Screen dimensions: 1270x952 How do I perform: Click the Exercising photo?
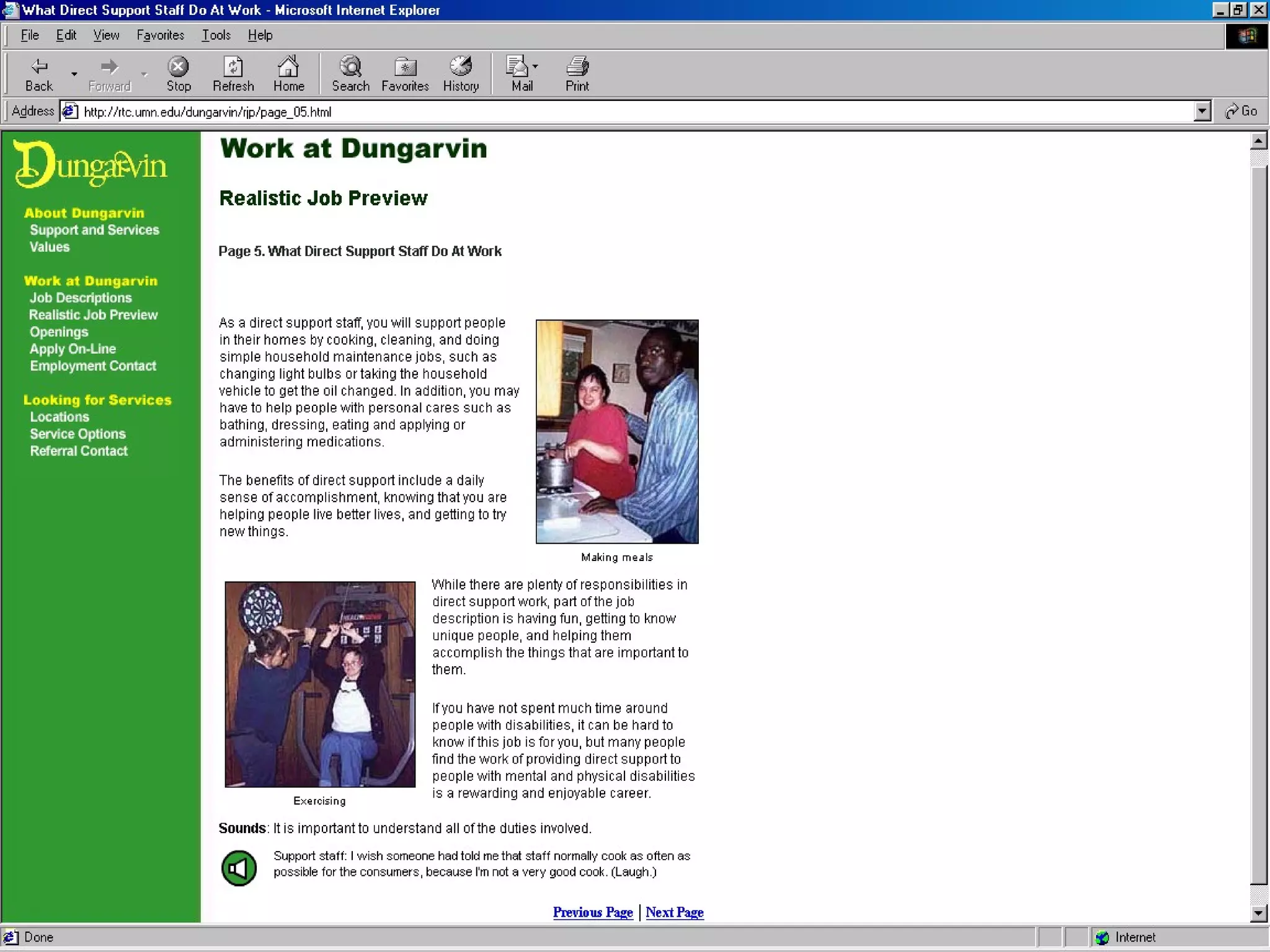click(x=320, y=684)
